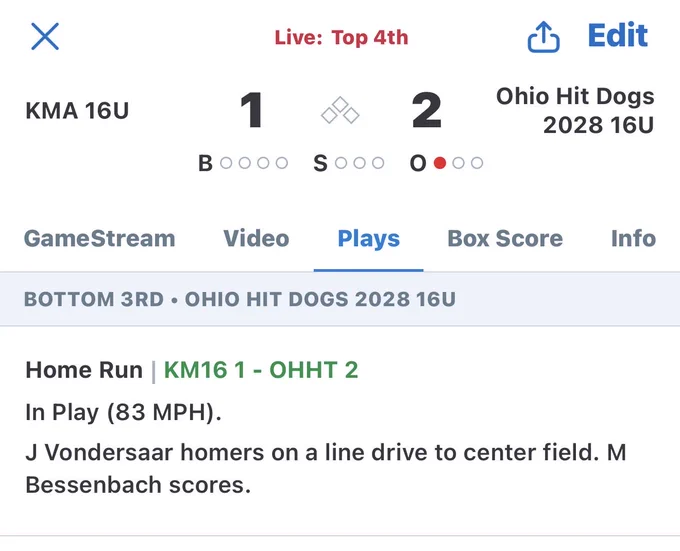Go to the Box Score tab

point(505,239)
